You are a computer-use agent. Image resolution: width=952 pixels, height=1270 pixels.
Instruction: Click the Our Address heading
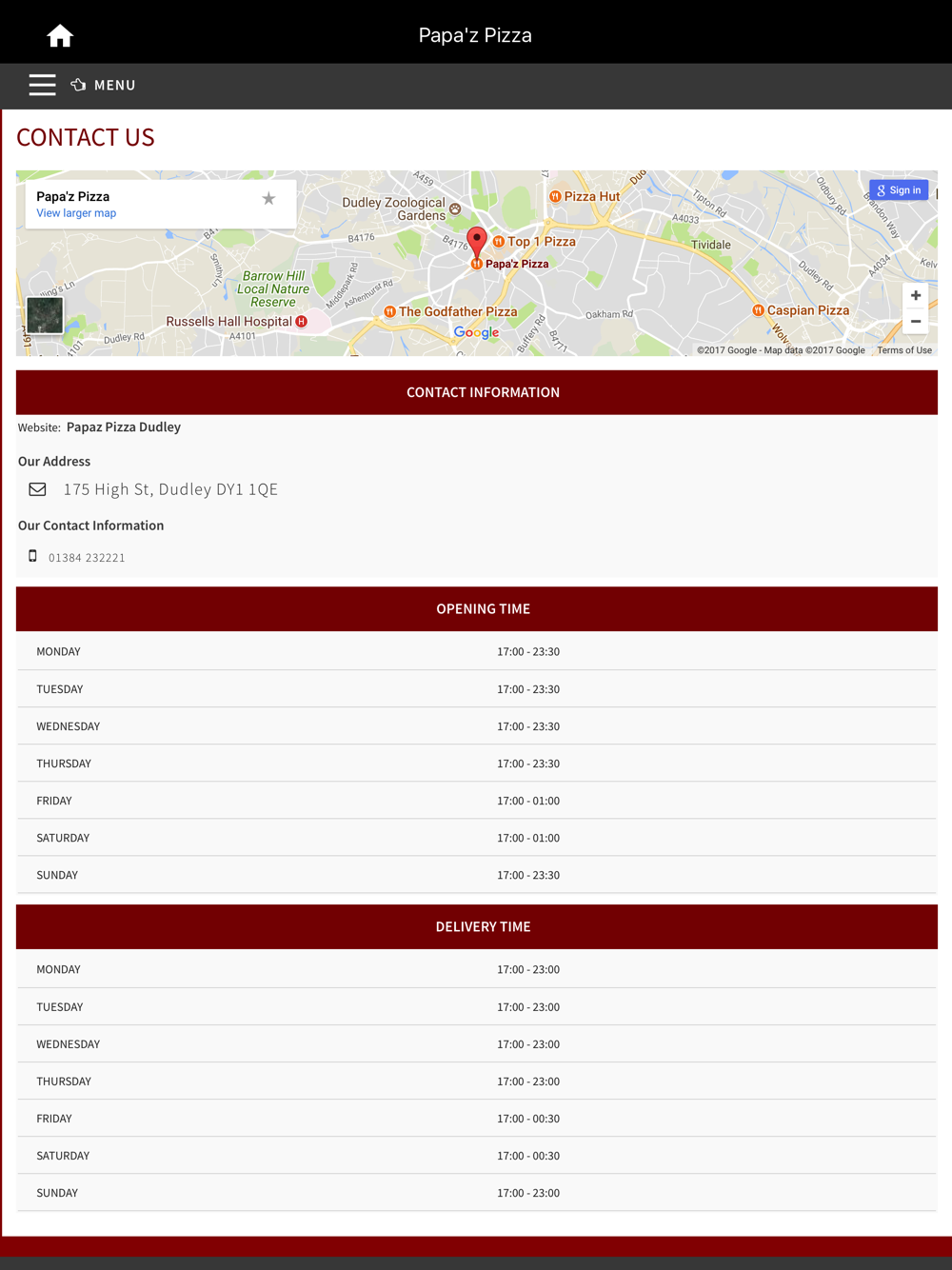[x=54, y=462]
